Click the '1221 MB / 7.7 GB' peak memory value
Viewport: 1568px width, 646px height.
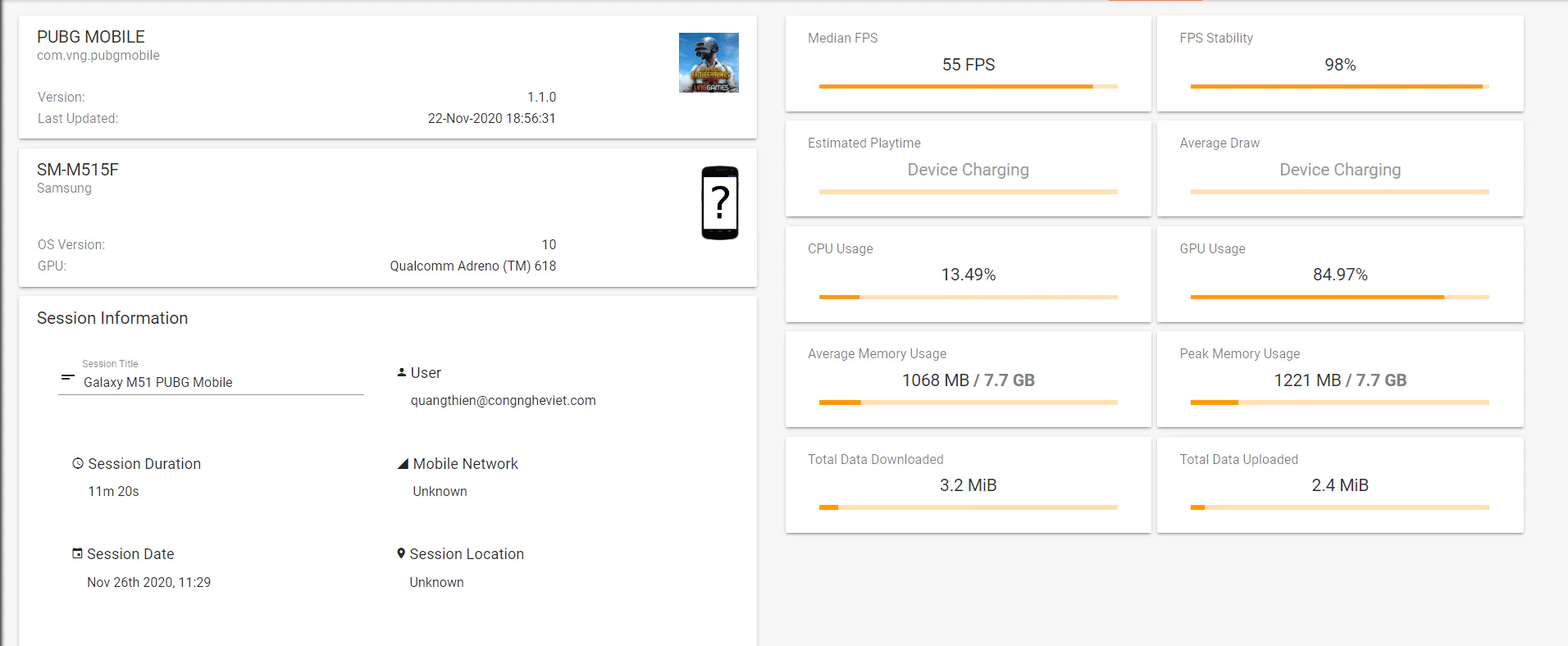pos(1340,380)
